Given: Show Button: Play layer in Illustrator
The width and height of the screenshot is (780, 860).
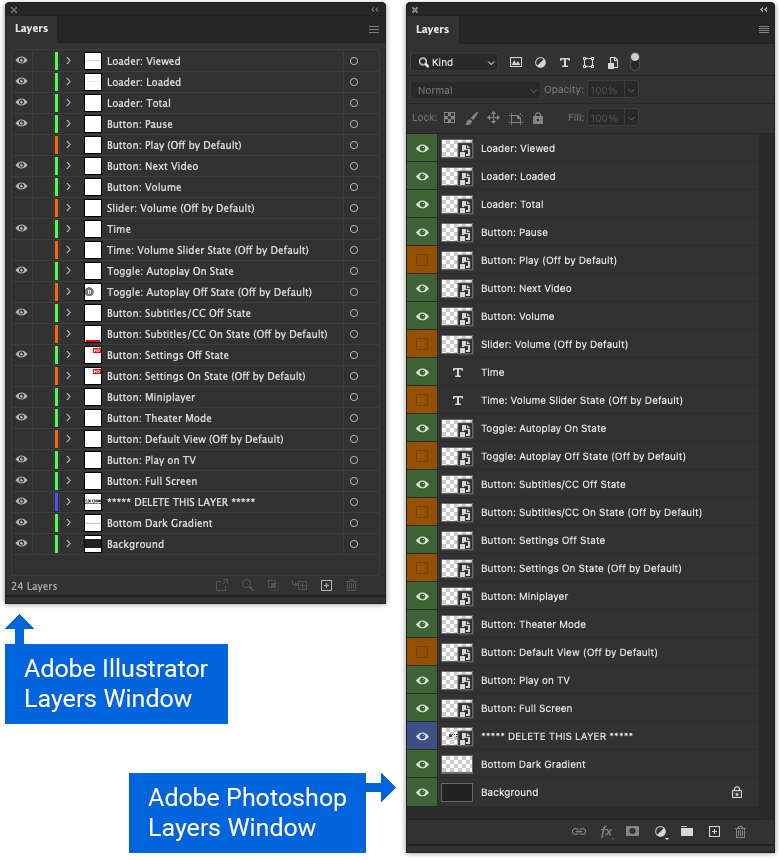Looking at the screenshot, I should [x=21, y=145].
